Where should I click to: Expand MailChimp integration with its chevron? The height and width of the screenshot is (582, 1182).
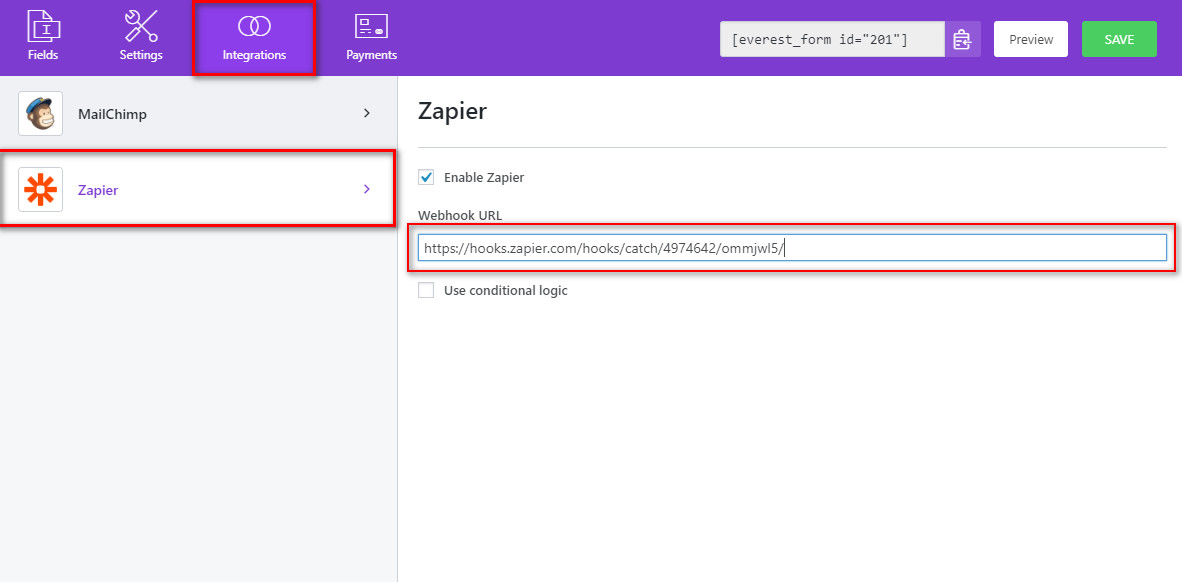(x=367, y=114)
